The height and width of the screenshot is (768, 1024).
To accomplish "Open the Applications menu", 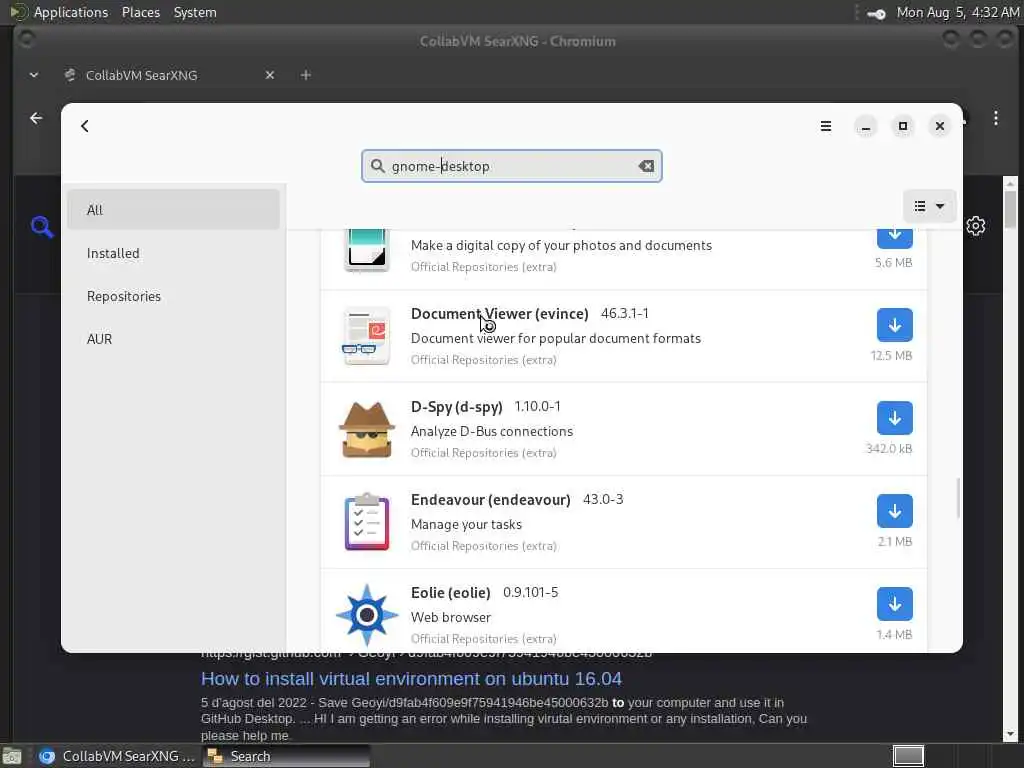I will (71, 12).
